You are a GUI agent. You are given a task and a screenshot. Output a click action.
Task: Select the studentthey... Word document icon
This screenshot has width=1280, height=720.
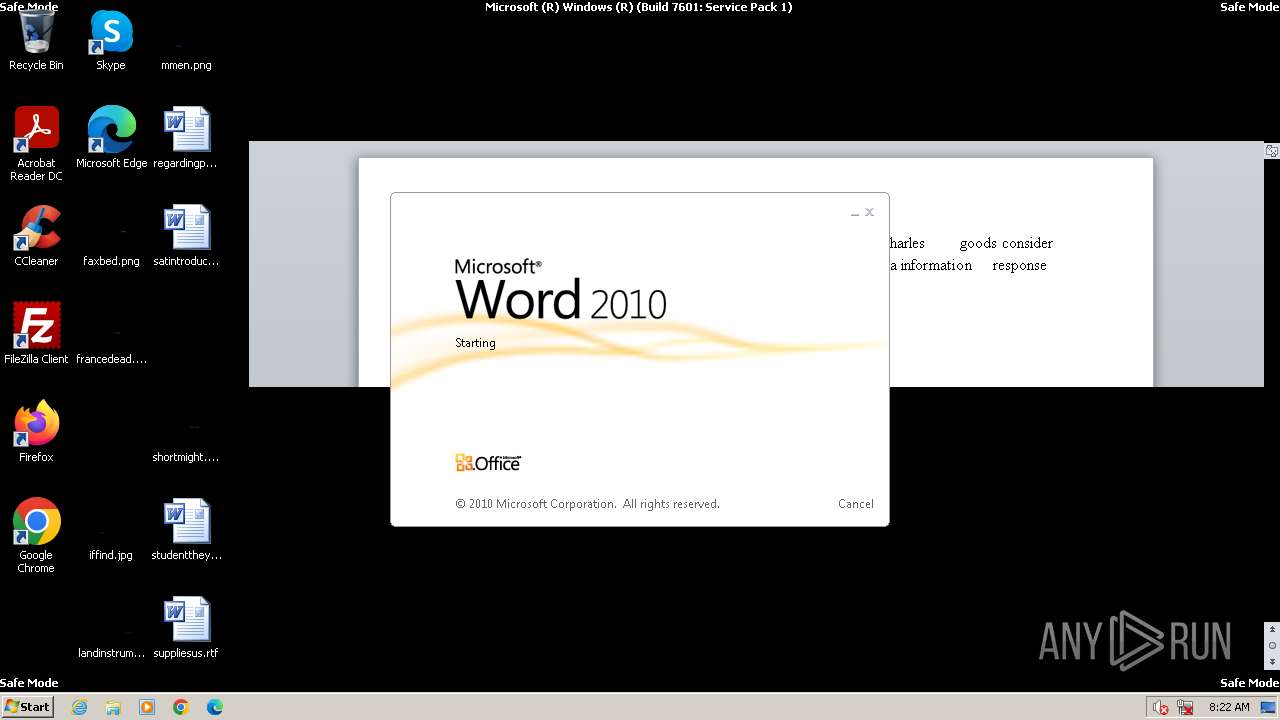click(x=186, y=530)
